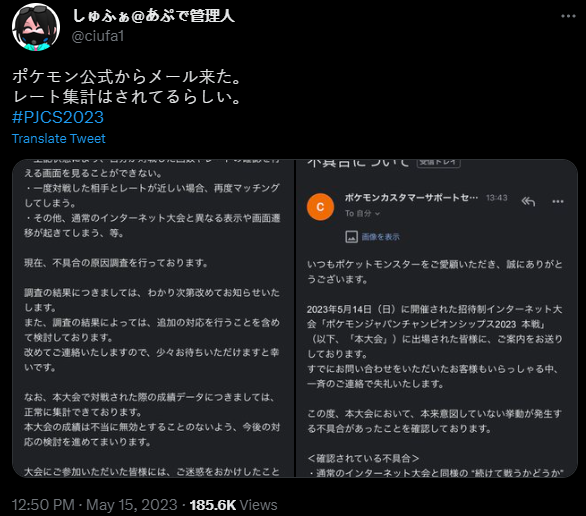
Task: Click sender name ポケモンカスタマーサポートセ…
Action: click(411, 198)
